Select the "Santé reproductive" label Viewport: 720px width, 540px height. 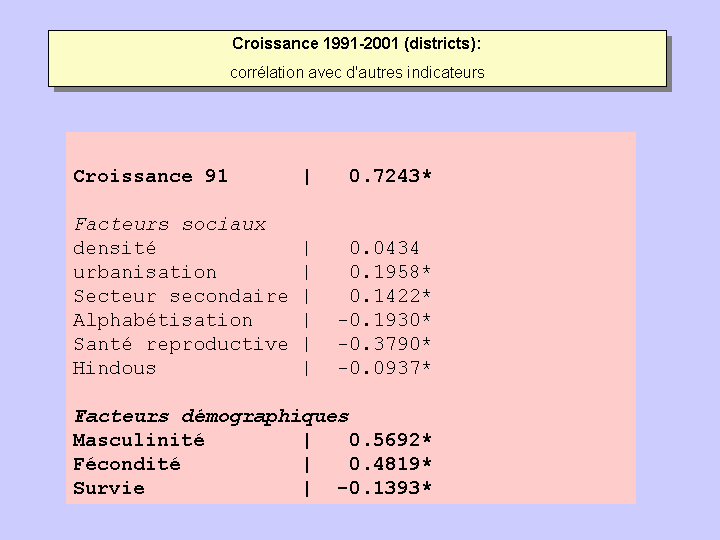pyautogui.click(x=180, y=345)
